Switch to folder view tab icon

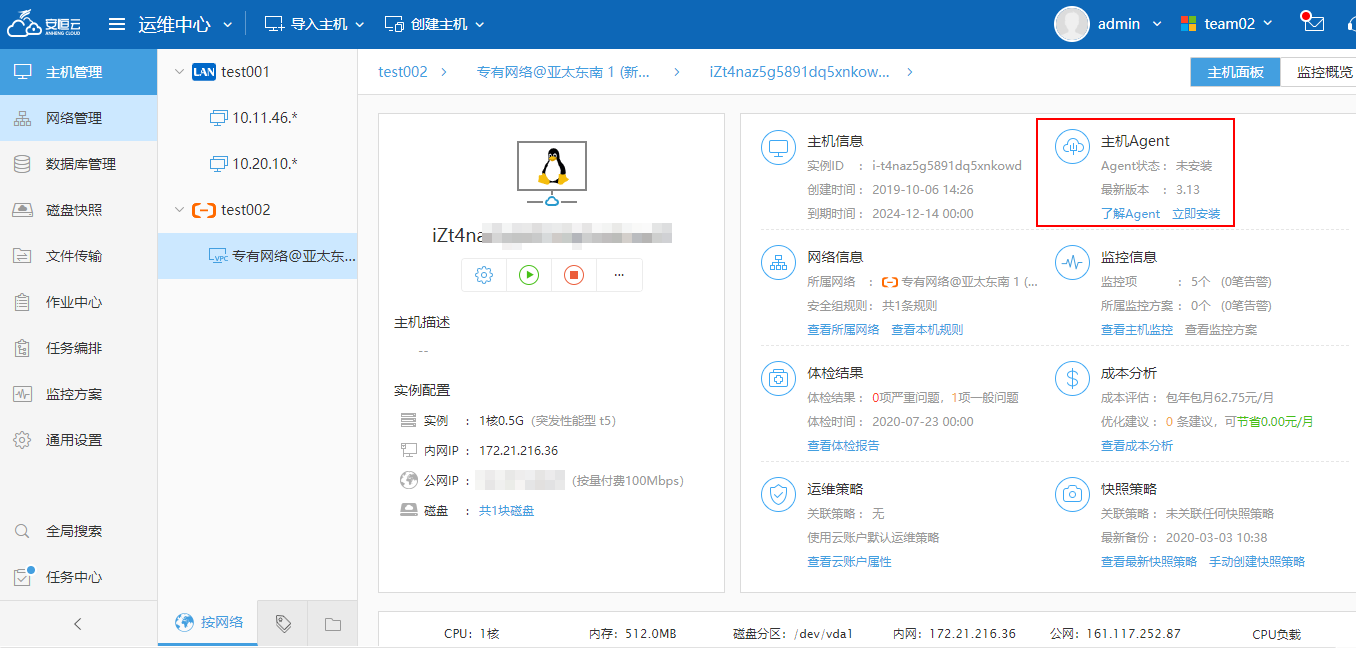333,624
